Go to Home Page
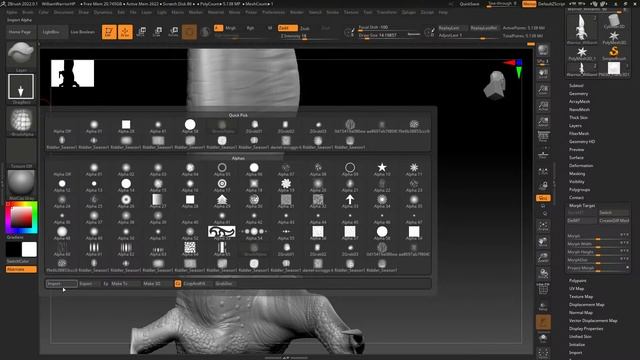 (20, 32)
